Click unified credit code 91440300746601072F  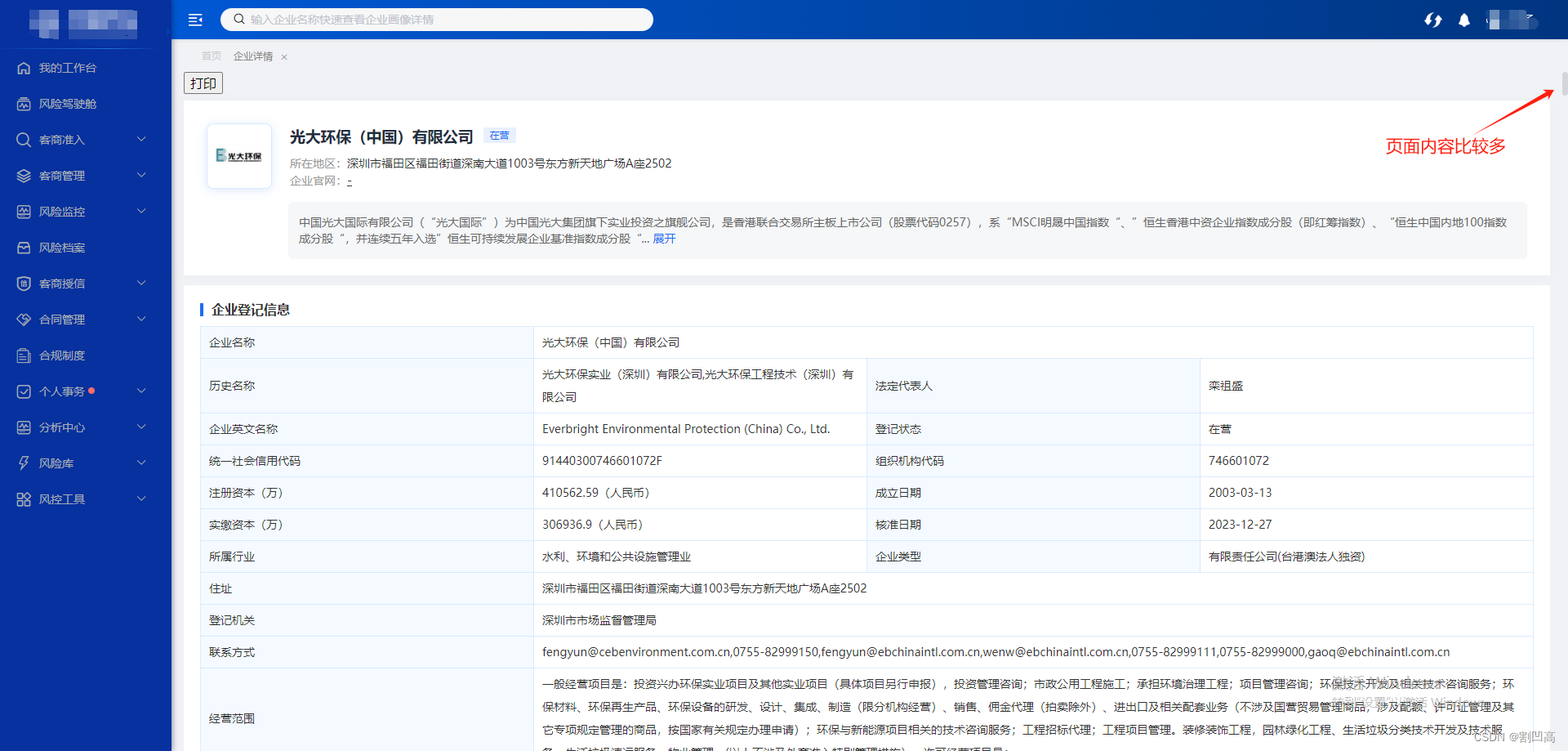(x=602, y=461)
